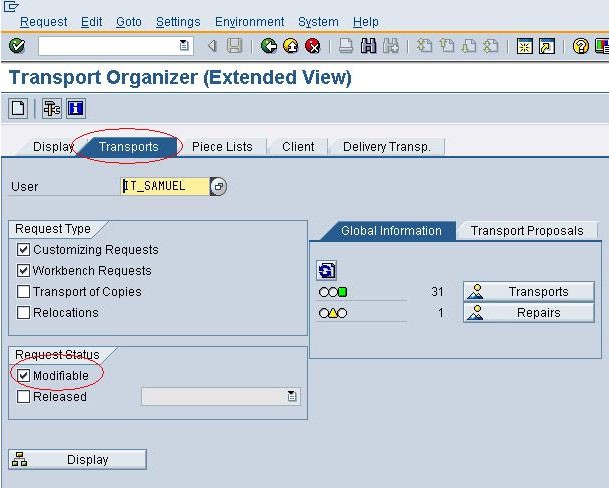Image resolution: width=609 pixels, height=488 pixels.
Task: Click the SAP window menu icon
Action: click(10, 6)
